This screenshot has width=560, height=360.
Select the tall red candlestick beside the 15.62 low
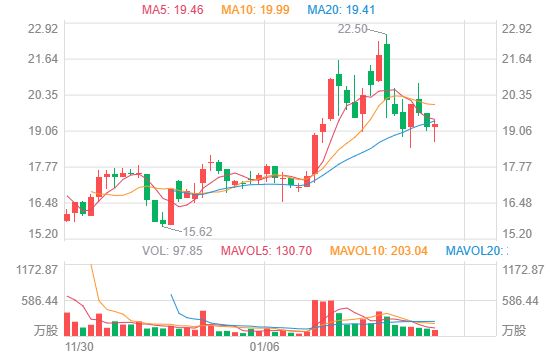tap(171, 207)
